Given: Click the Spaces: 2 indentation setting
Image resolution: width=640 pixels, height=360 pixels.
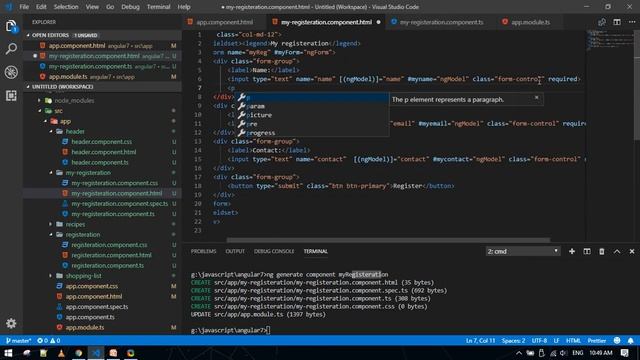Looking at the screenshot, I should [x=513, y=340].
